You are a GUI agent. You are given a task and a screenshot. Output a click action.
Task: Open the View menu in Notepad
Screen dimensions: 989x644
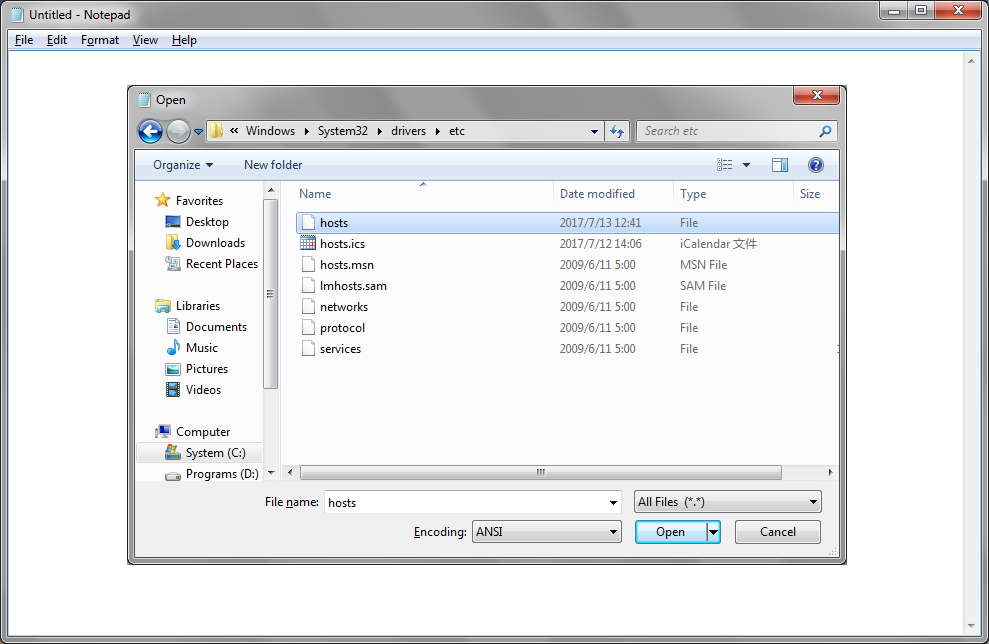[x=145, y=40]
